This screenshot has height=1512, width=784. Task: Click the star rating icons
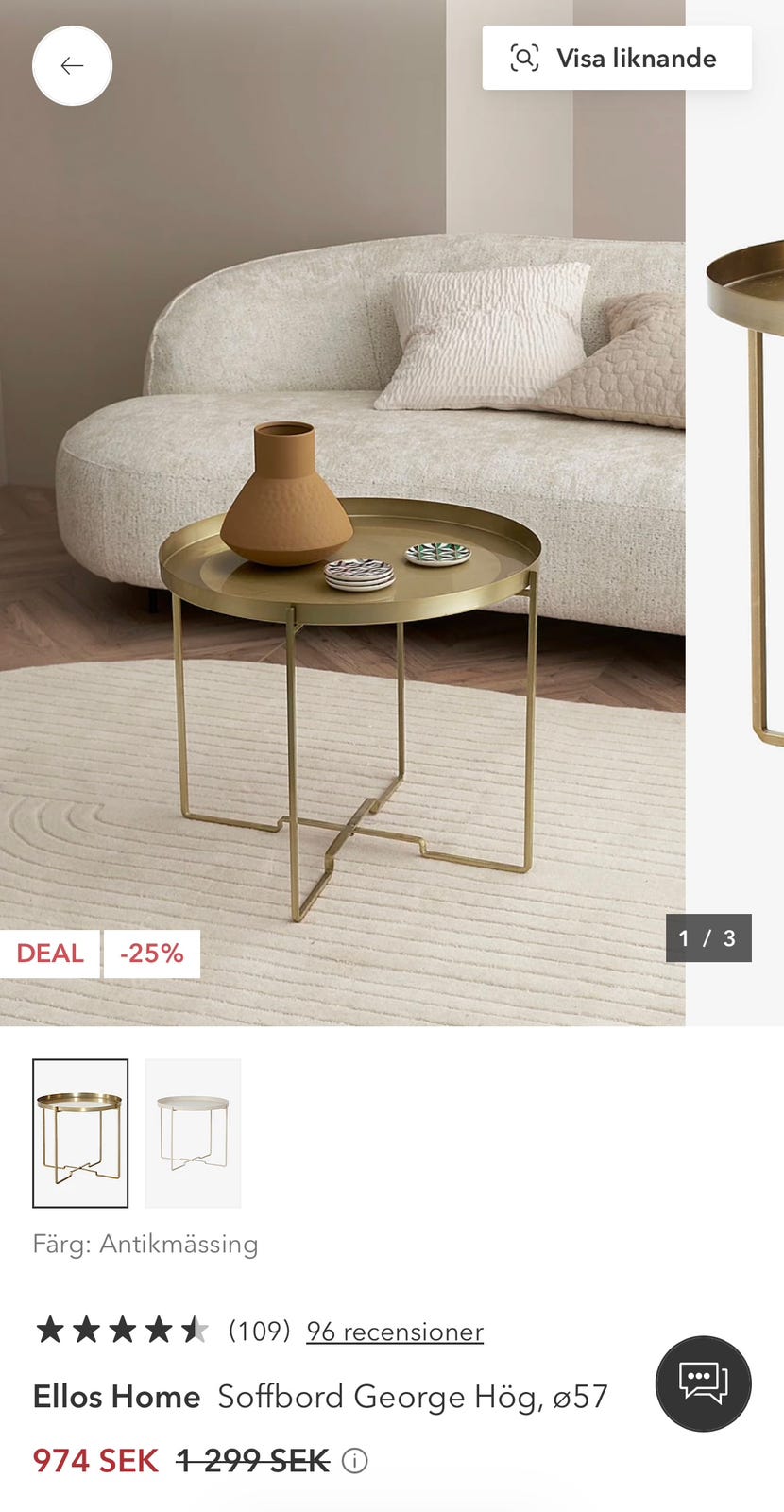click(122, 1331)
